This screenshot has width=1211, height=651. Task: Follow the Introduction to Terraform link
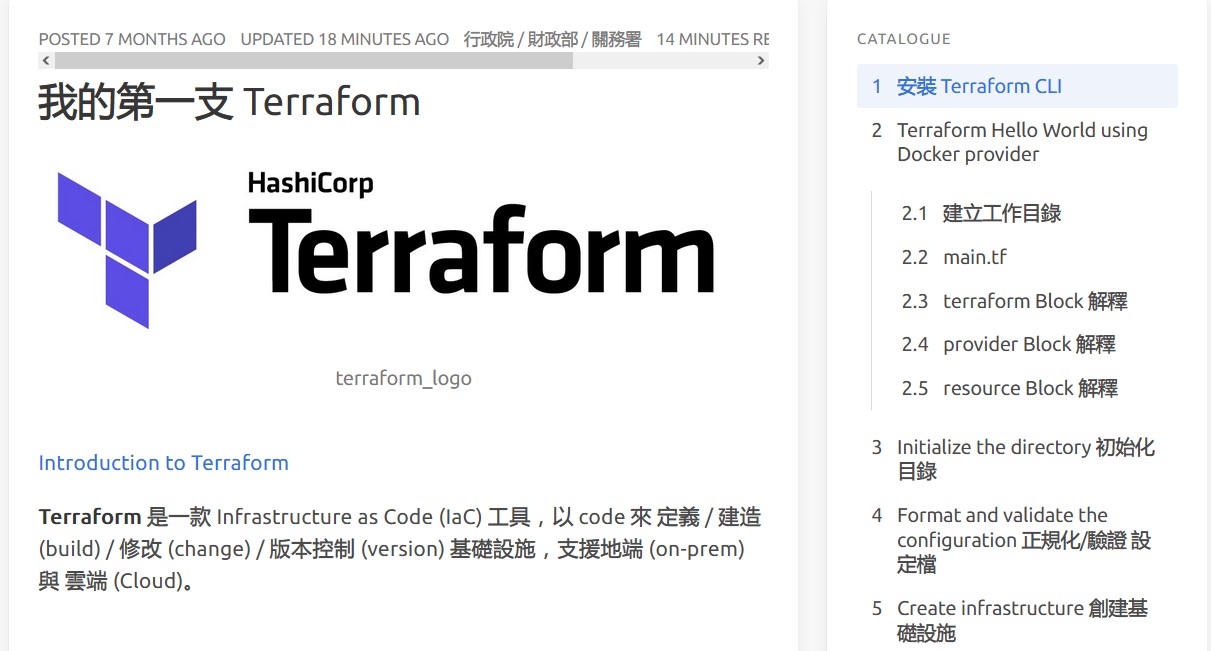163,463
